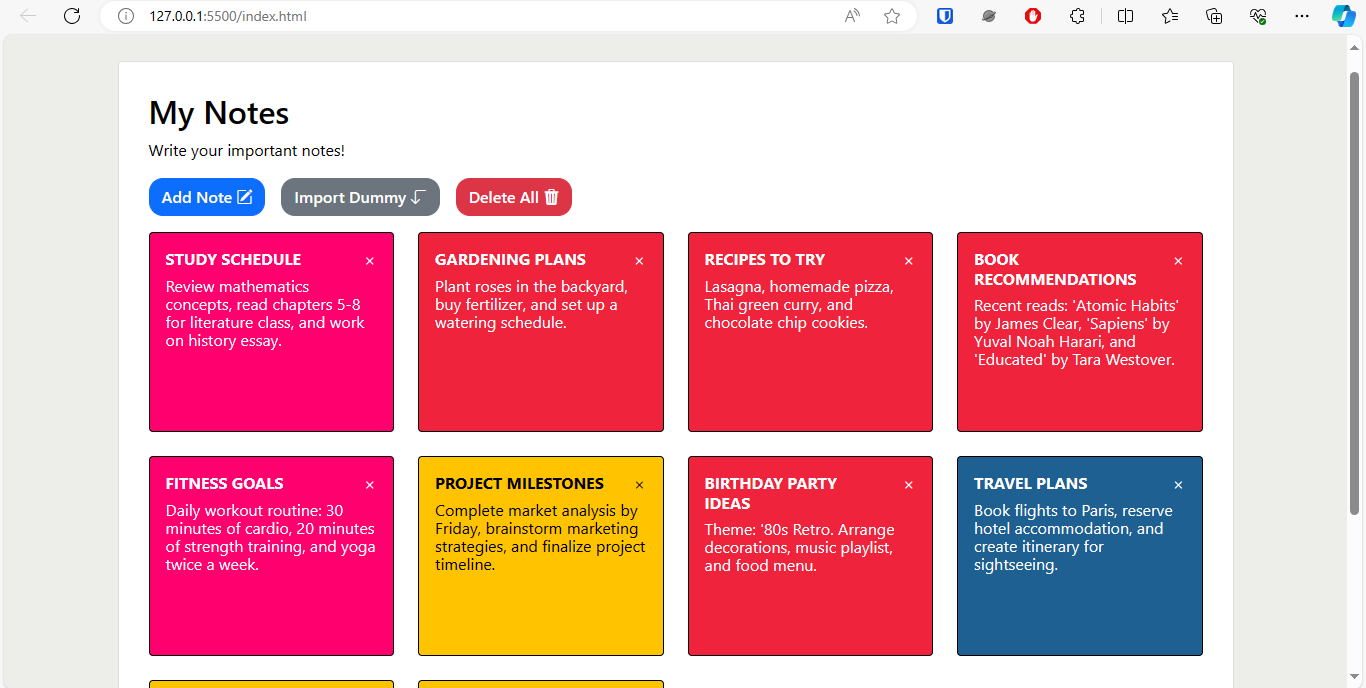Reload the page with refresh icon
The height and width of the screenshot is (688, 1366).
(x=72, y=16)
